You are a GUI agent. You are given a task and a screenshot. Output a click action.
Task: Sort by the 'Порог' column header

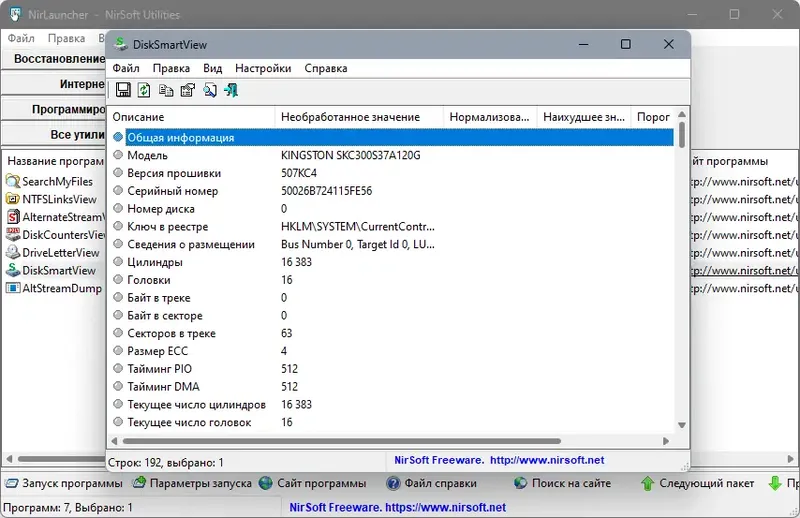coord(654,117)
